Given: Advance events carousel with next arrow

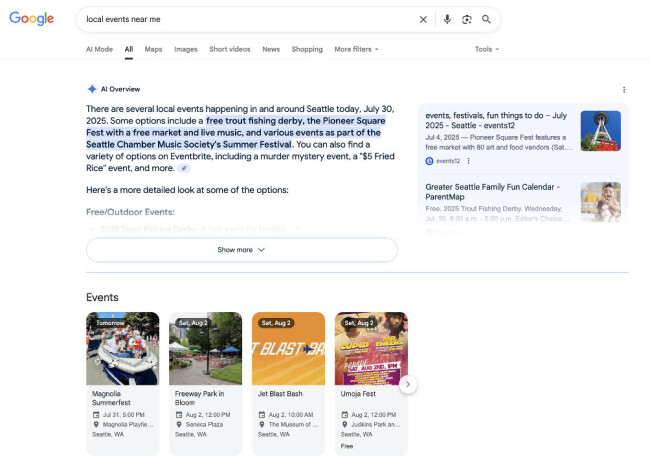Looking at the screenshot, I should point(408,384).
